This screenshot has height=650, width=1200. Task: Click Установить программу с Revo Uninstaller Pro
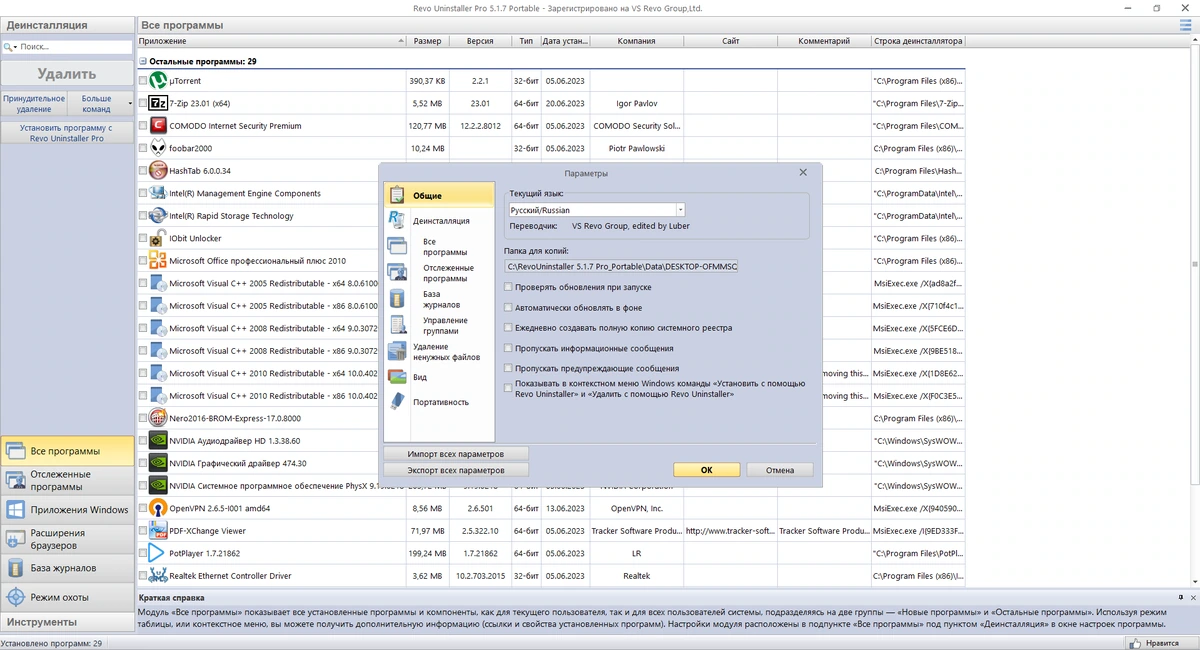[66, 133]
